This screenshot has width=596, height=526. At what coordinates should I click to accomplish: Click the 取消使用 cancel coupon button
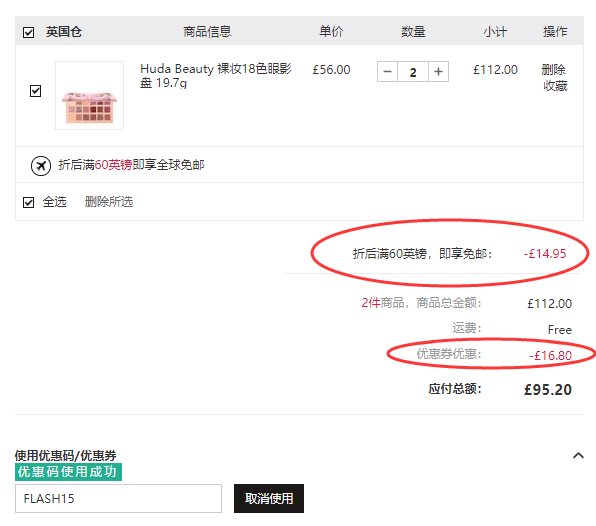pyautogui.click(x=269, y=498)
